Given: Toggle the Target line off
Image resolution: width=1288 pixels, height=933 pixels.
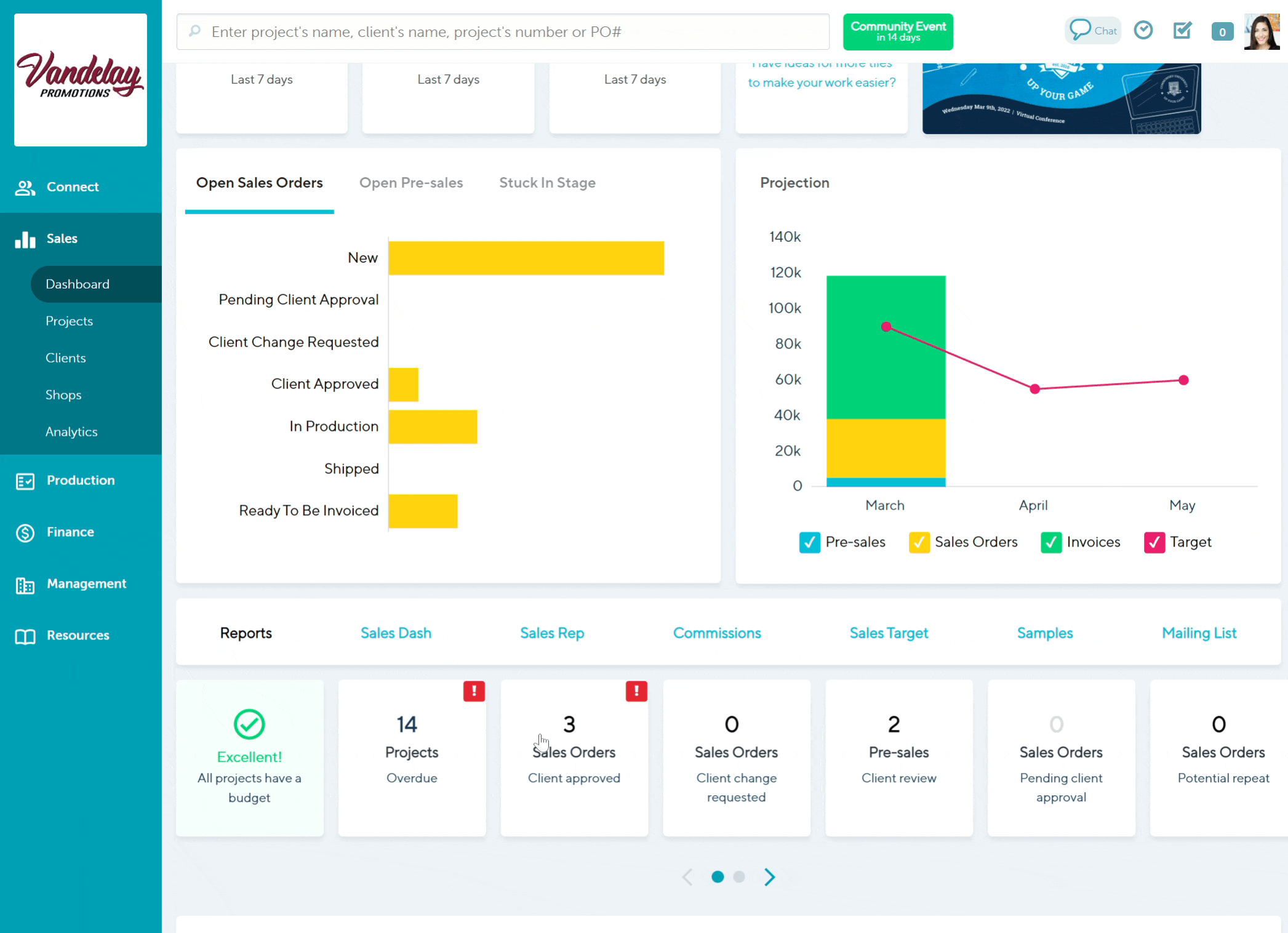Looking at the screenshot, I should [1155, 542].
